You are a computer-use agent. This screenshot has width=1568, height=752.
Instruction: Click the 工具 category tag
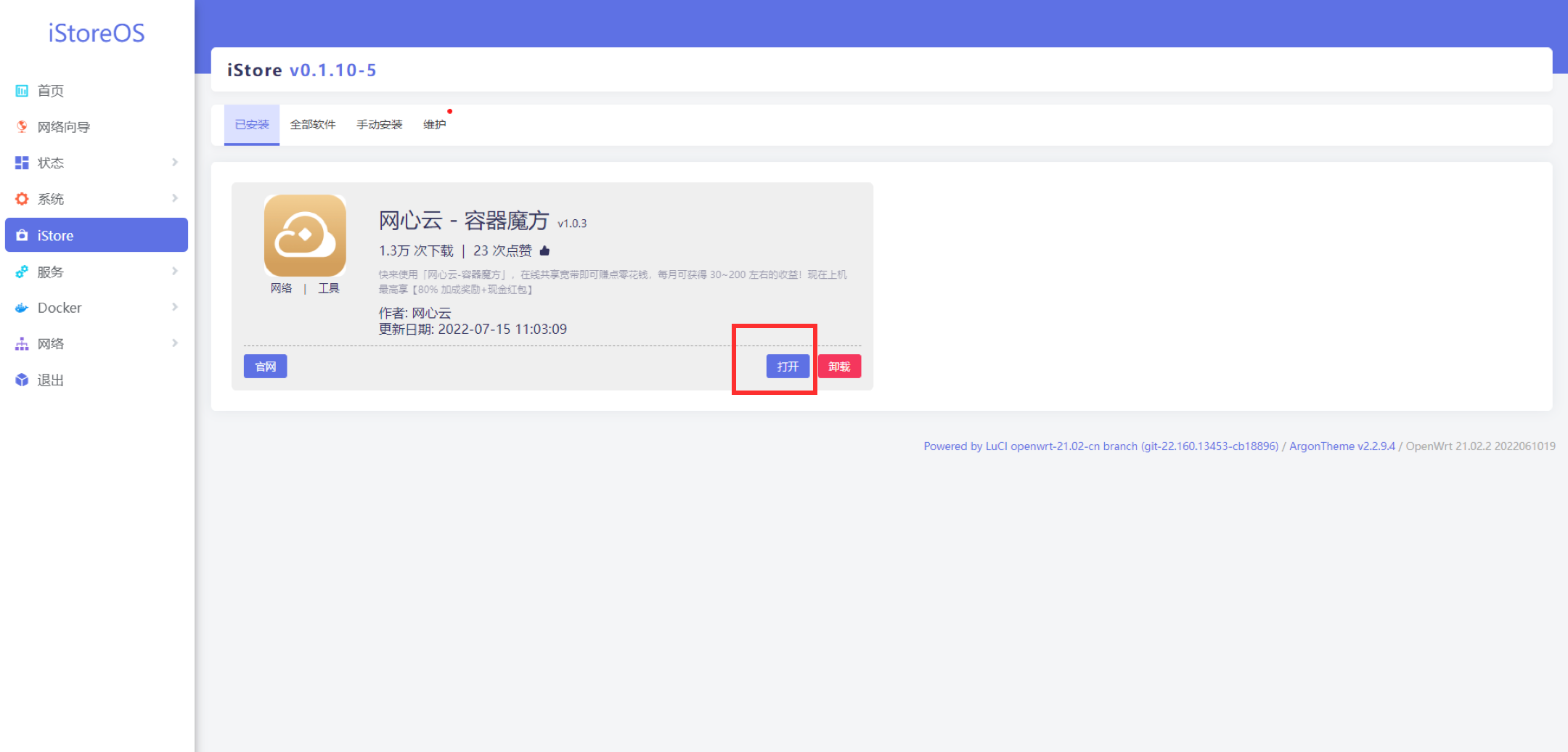329,288
